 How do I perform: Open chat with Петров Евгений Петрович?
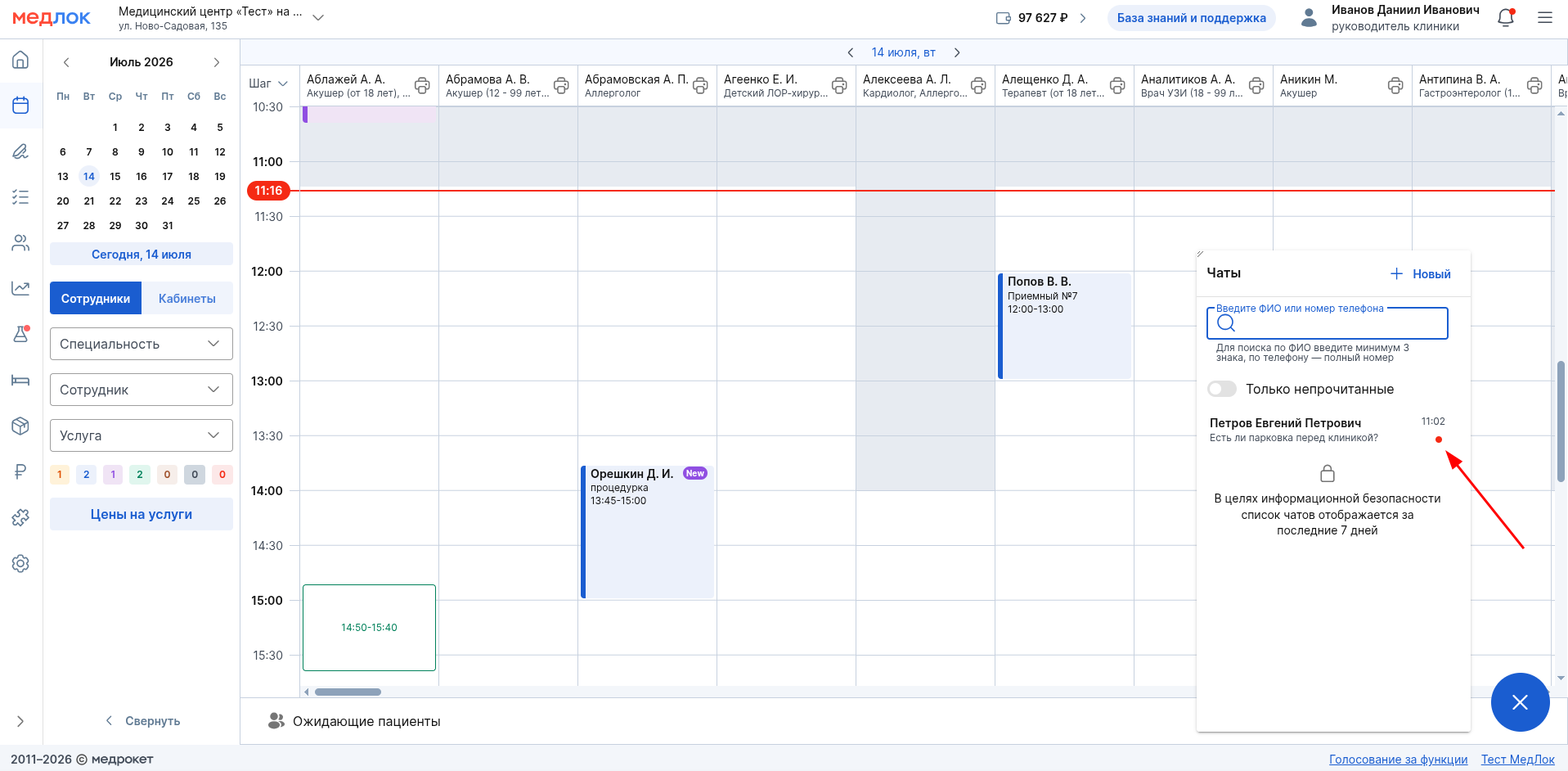pos(1327,430)
